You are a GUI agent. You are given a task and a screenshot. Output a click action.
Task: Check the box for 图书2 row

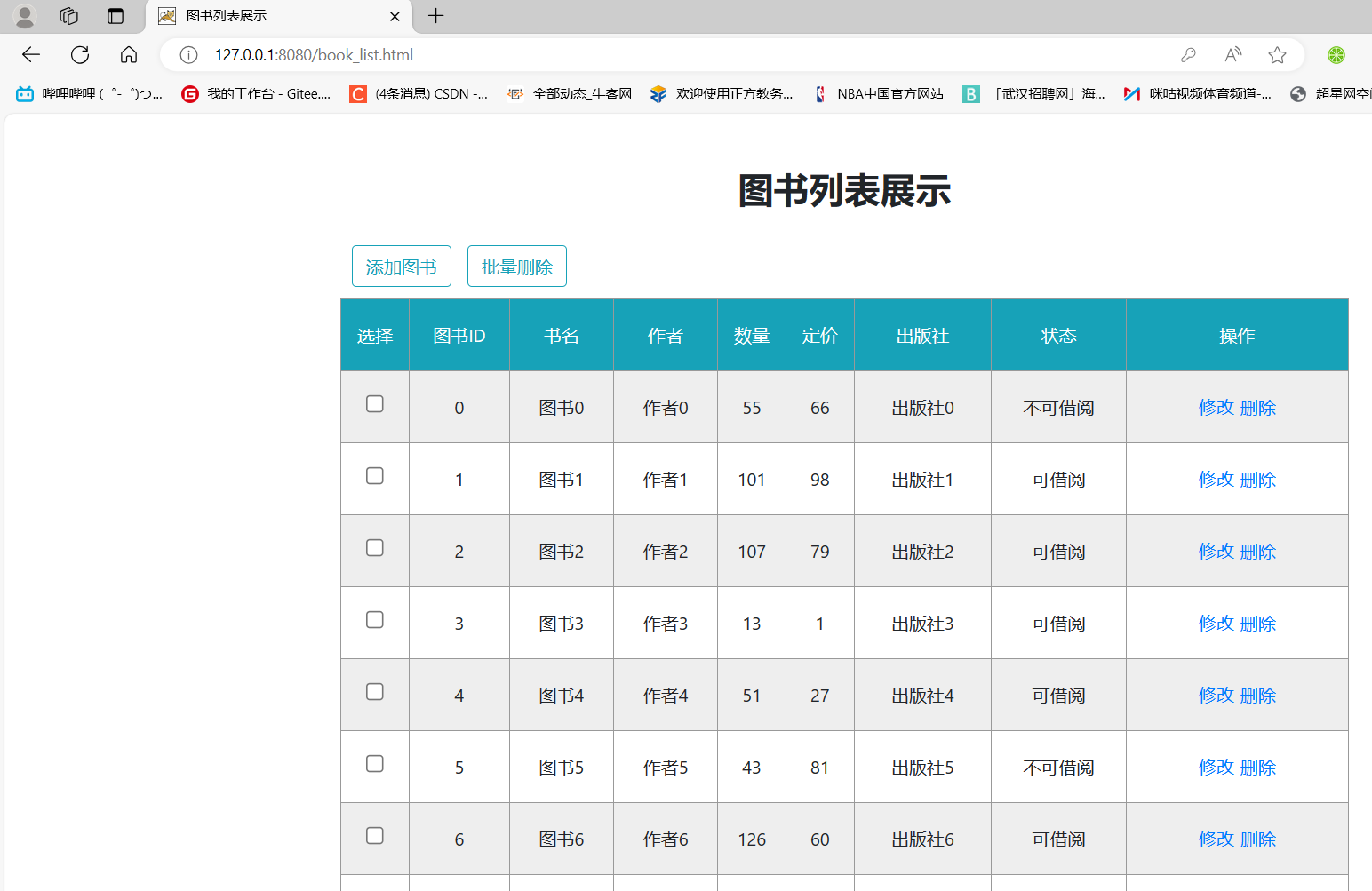coord(375,548)
